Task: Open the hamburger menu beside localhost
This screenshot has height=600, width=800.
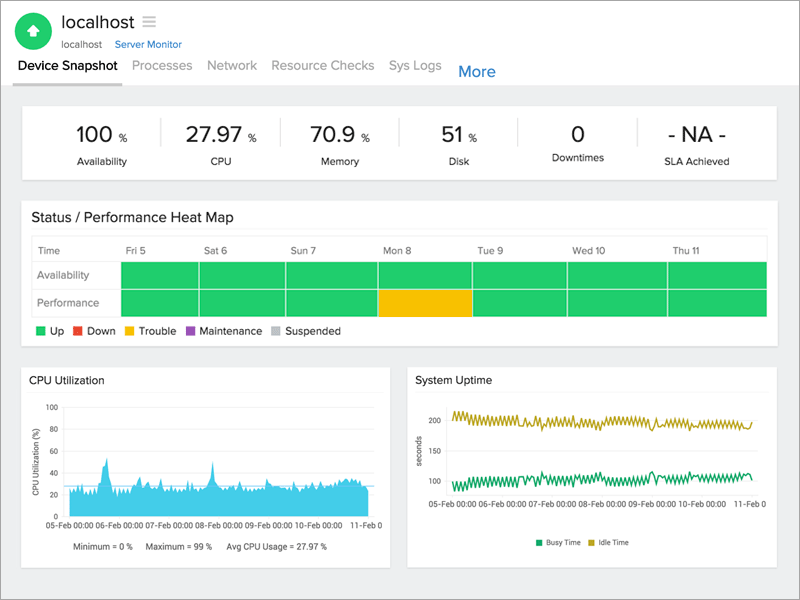Action: (150, 22)
